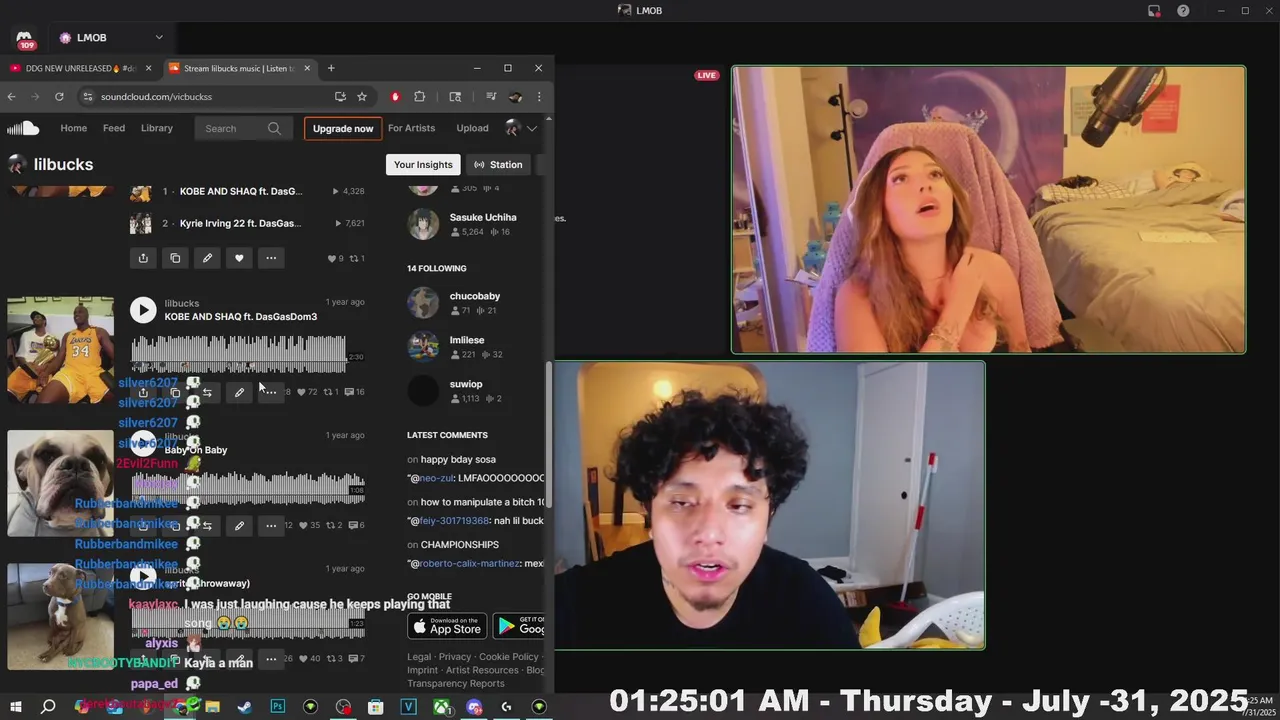The width and height of the screenshot is (1280, 720).
Task: Click the KOBE AND SHAQ cover thumbnail
Action: pyautogui.click(x=60, y=350)
